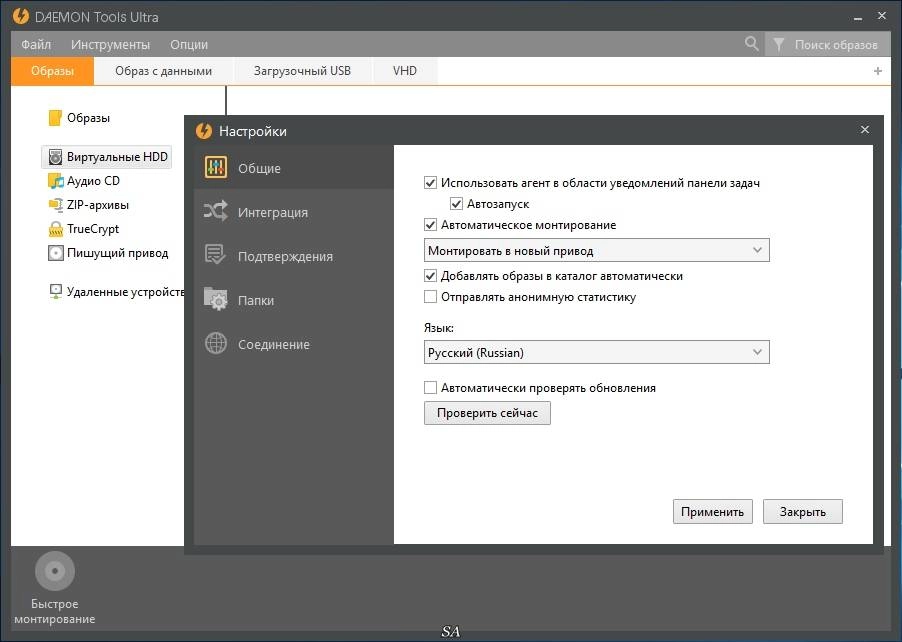The width and height of the screenshot is (902, 642).
Task: Select Соединение settings category label
Action: [x=274, y=345]
